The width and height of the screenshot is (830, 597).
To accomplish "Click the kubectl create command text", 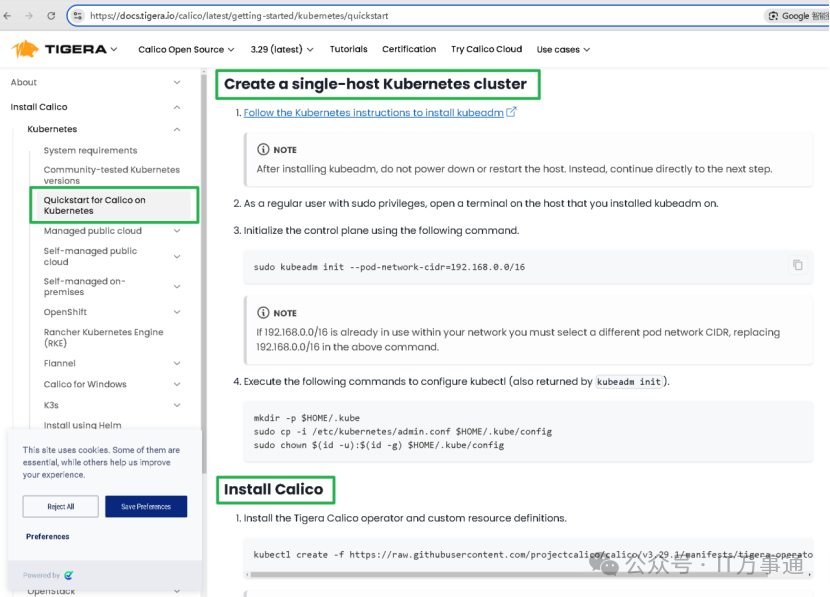I will (x=533, y=555).
